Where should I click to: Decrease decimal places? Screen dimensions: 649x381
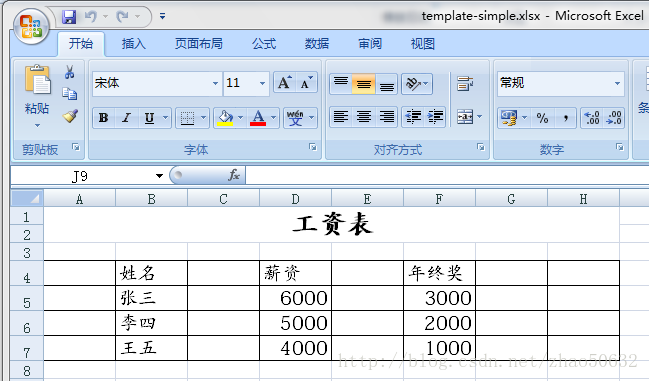[x=614, y=118]
